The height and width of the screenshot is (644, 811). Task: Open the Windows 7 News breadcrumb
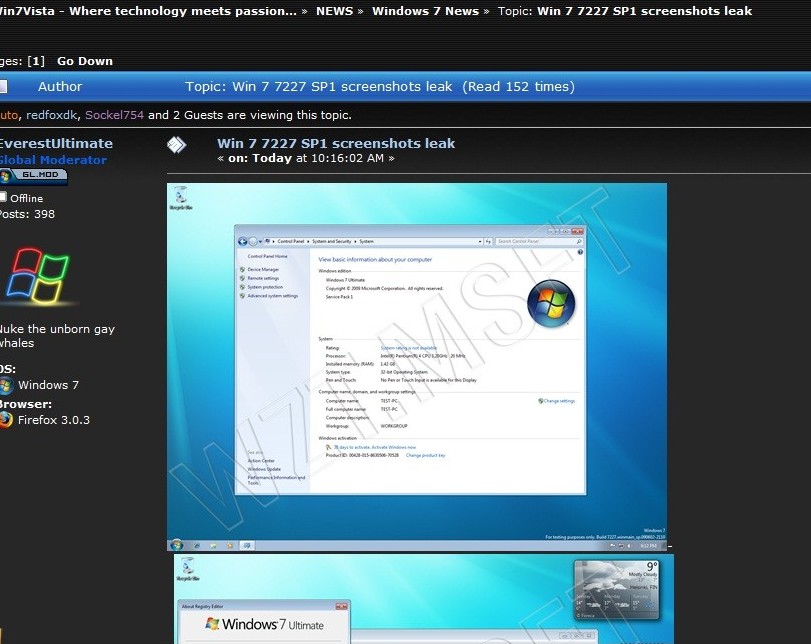425,11
